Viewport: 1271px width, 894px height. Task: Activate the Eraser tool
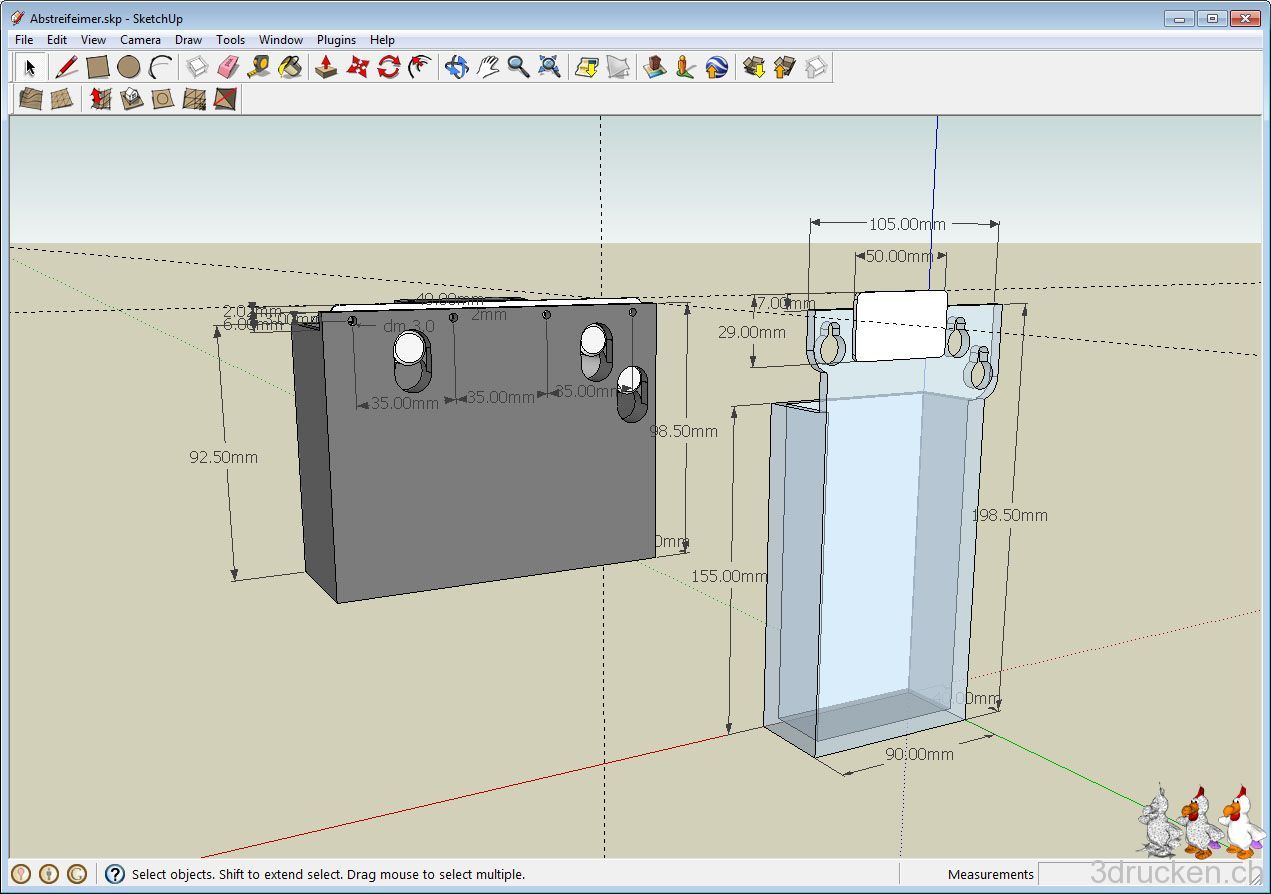pyautogui.click(x=228, y=67)
